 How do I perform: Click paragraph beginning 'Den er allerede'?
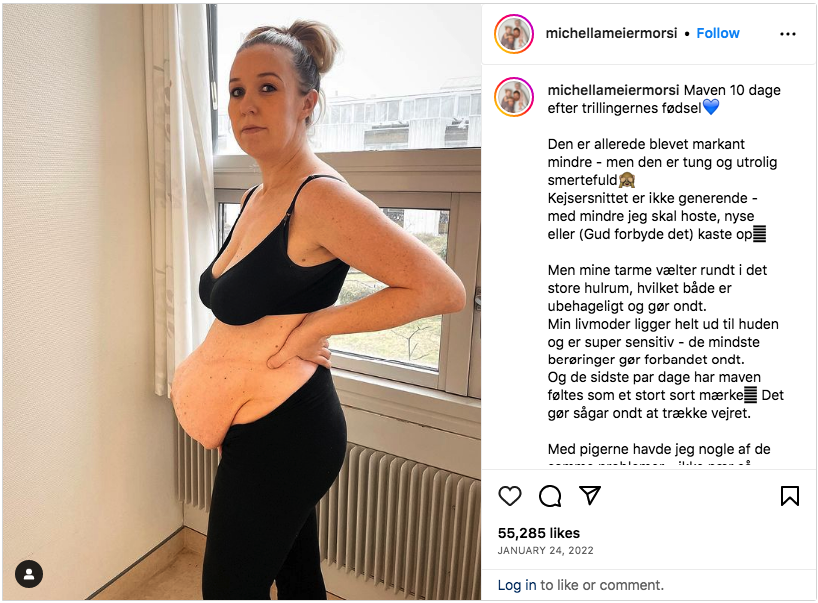click(x=662, y=189)
